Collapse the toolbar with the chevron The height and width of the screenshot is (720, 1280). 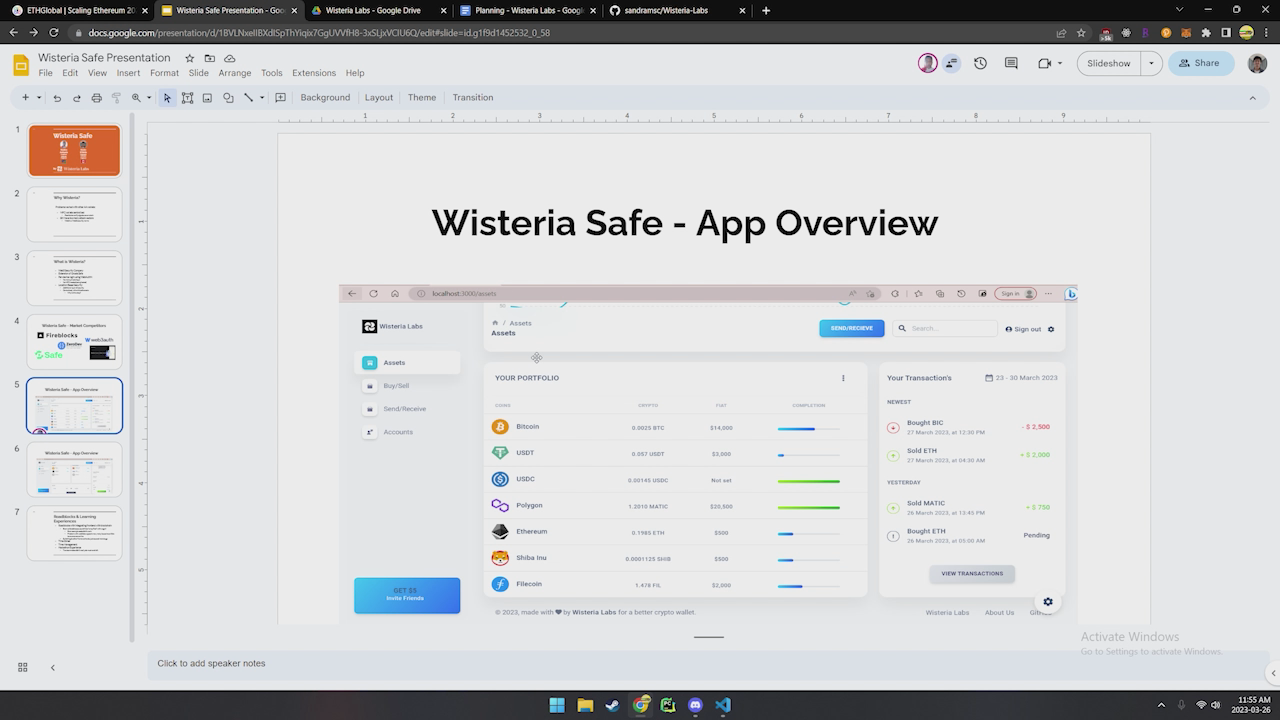[x=1252, y=98]
